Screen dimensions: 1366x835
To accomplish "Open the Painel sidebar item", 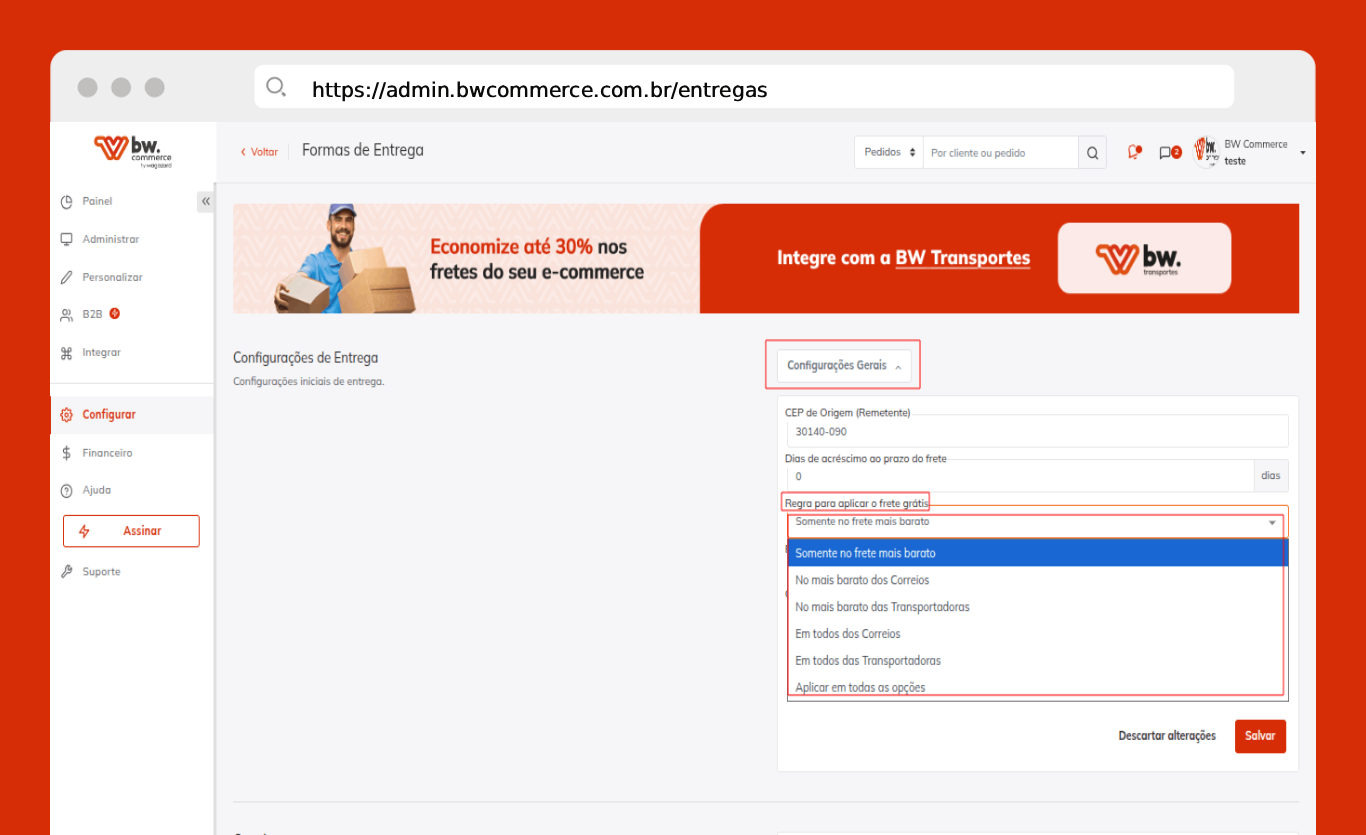I will tap(97, 201).
